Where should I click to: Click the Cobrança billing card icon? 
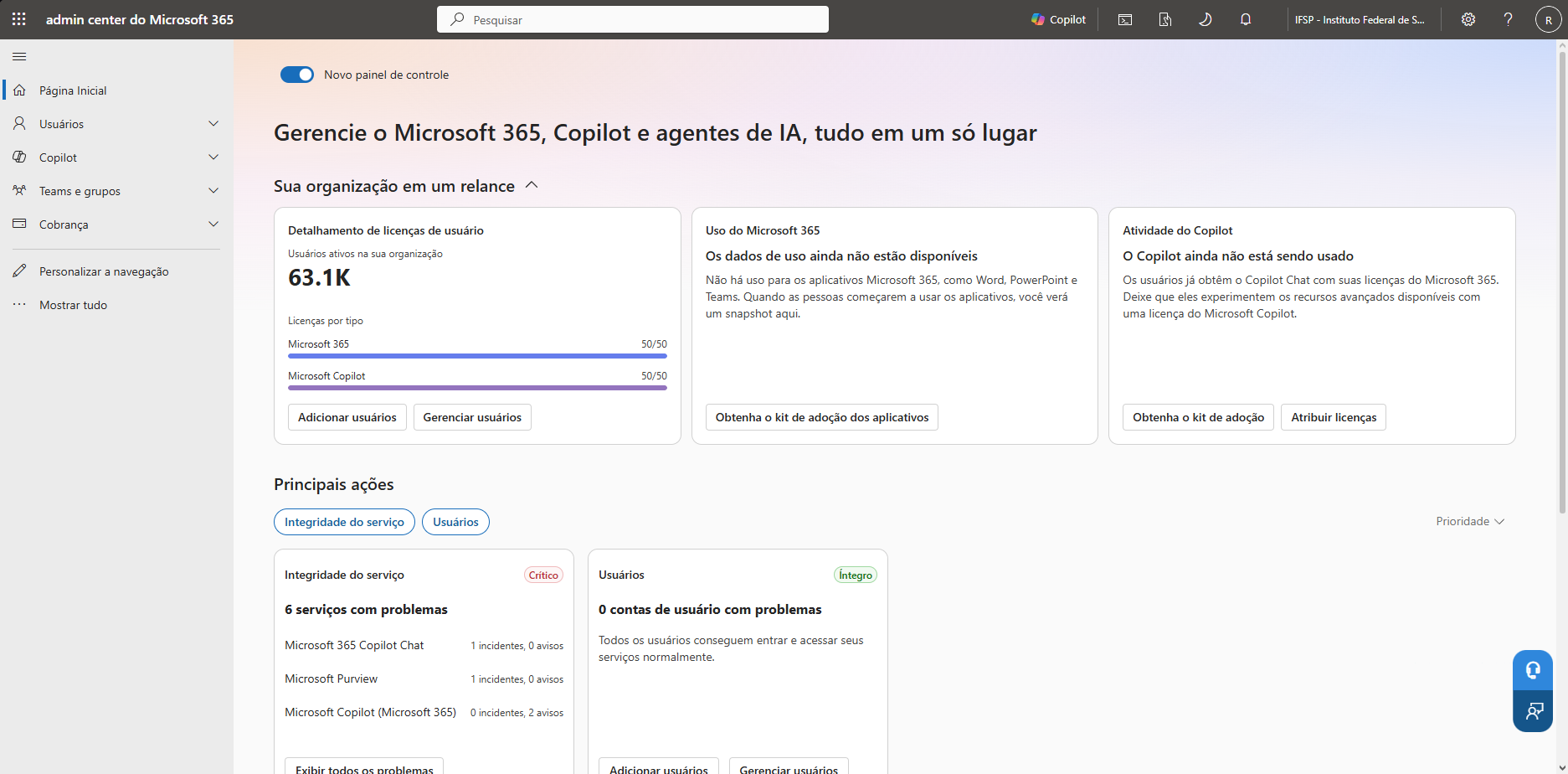(x=19, y=224)
